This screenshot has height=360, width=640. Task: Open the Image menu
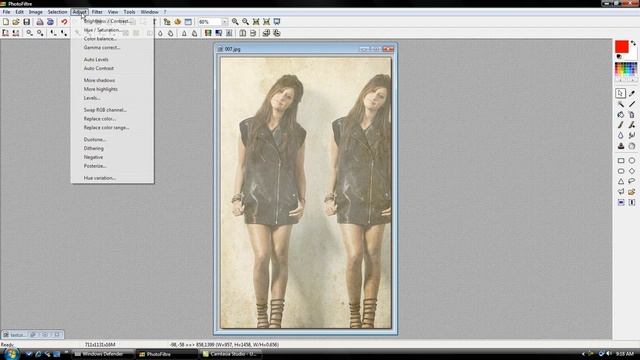(36, 12)
